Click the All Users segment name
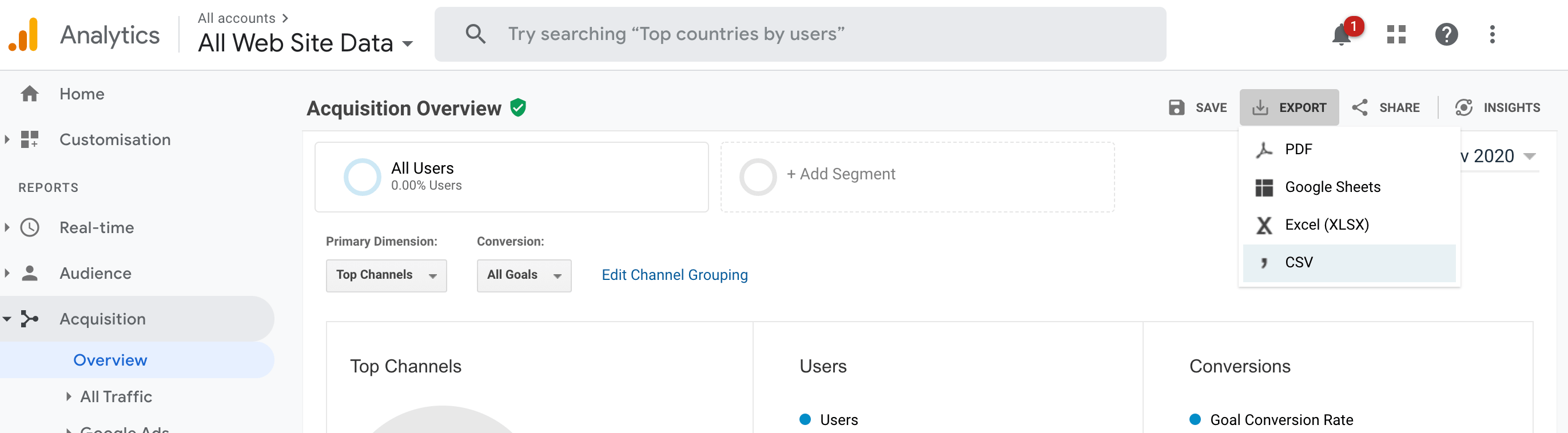Screen dimensions: 1568x433 click(423, 168)
